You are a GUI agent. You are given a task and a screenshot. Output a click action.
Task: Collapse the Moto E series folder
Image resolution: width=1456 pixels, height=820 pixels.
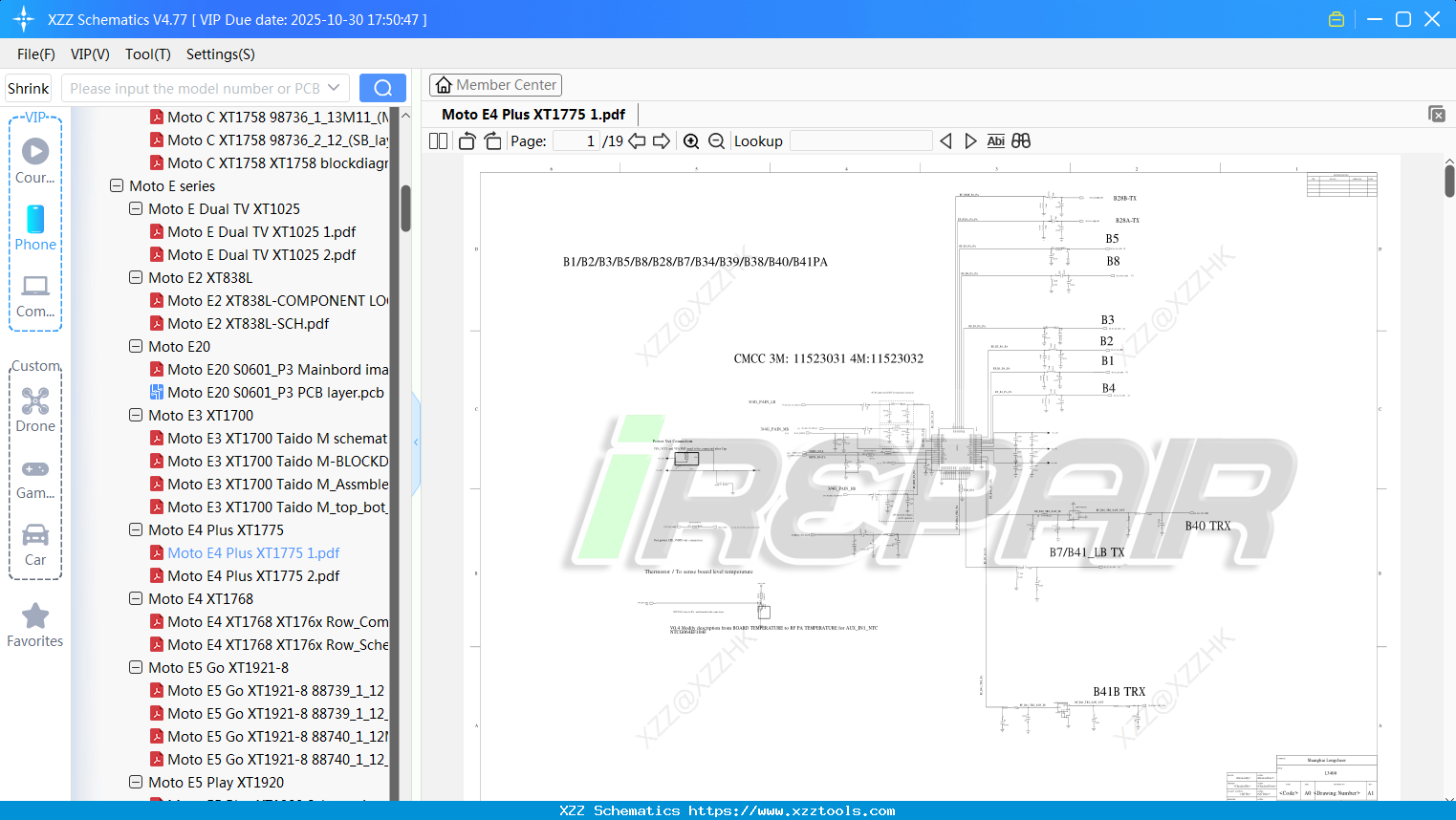117,186
